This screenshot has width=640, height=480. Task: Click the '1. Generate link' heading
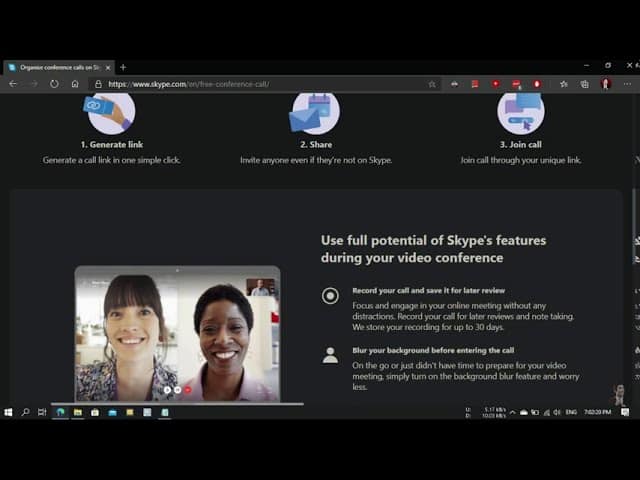[x=112, y=144]
